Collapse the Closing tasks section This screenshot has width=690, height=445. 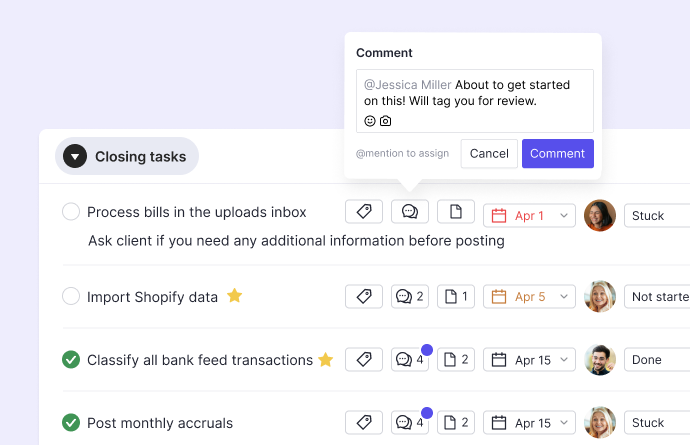(75, 157)
